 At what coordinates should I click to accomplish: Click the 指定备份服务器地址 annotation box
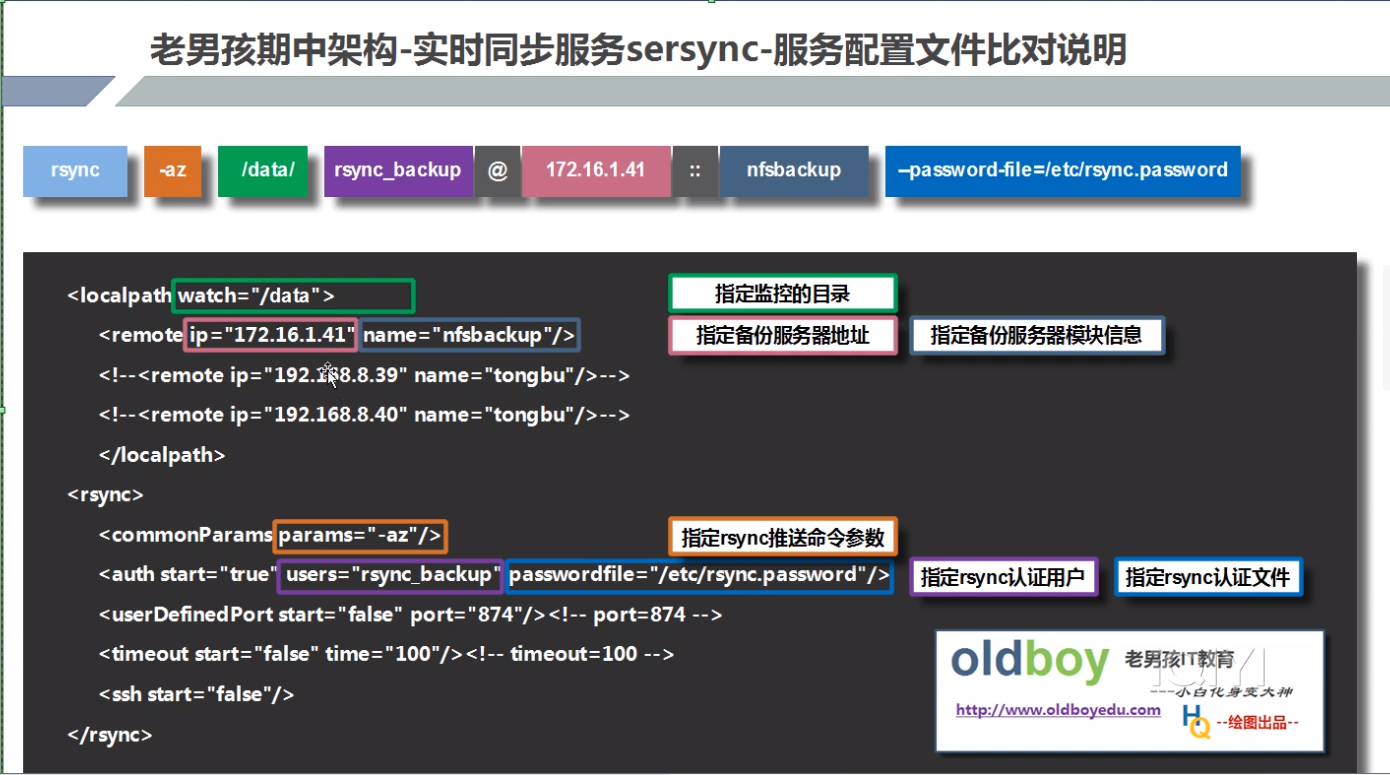781,335
